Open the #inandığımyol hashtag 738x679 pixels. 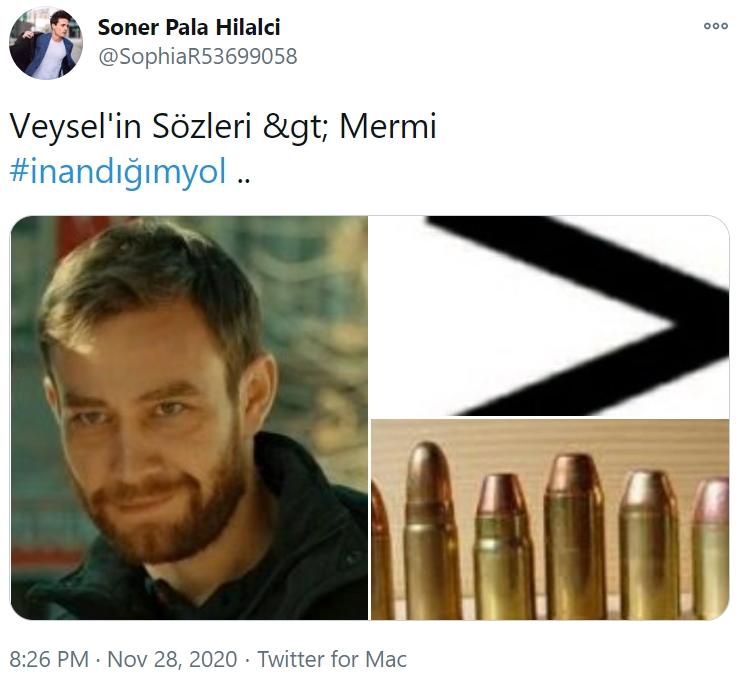[x=118, y=172]
